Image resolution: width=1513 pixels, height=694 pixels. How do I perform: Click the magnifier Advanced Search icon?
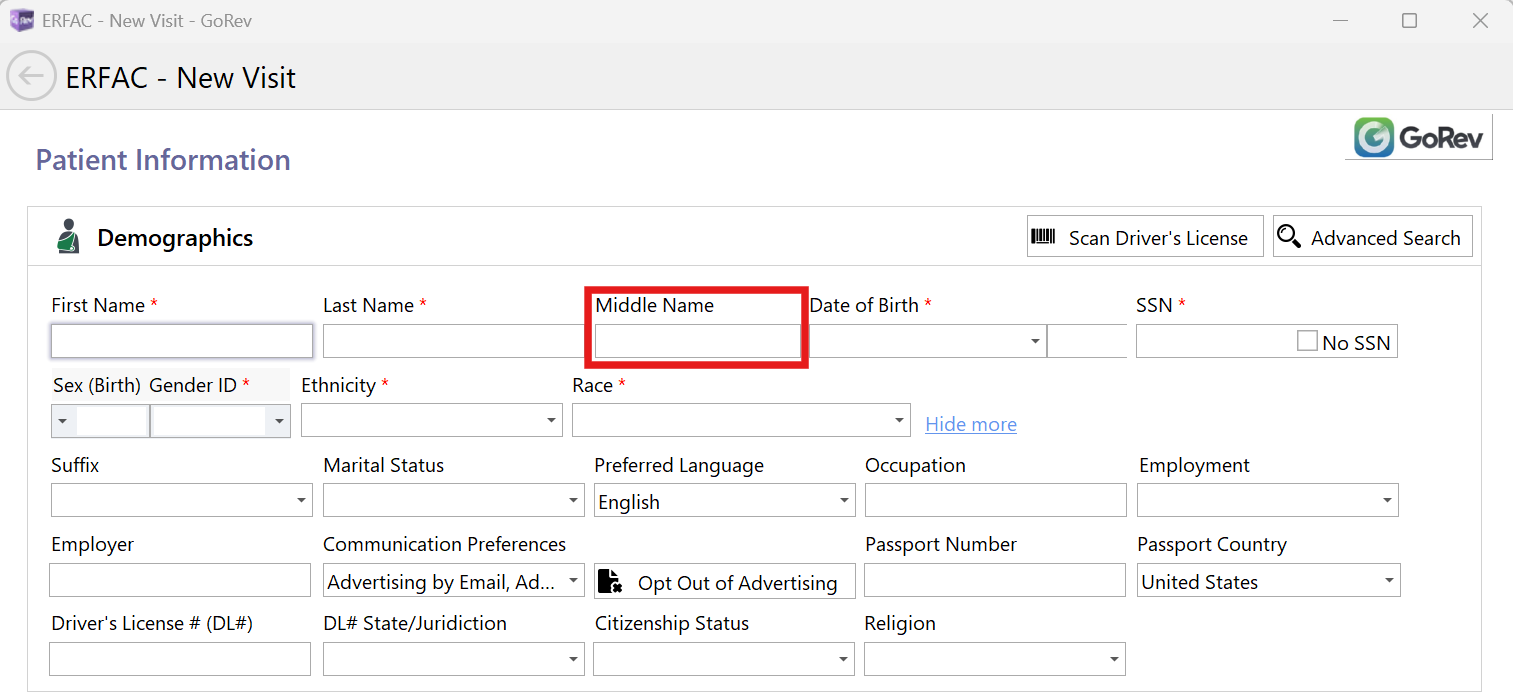pos(1290,237)
